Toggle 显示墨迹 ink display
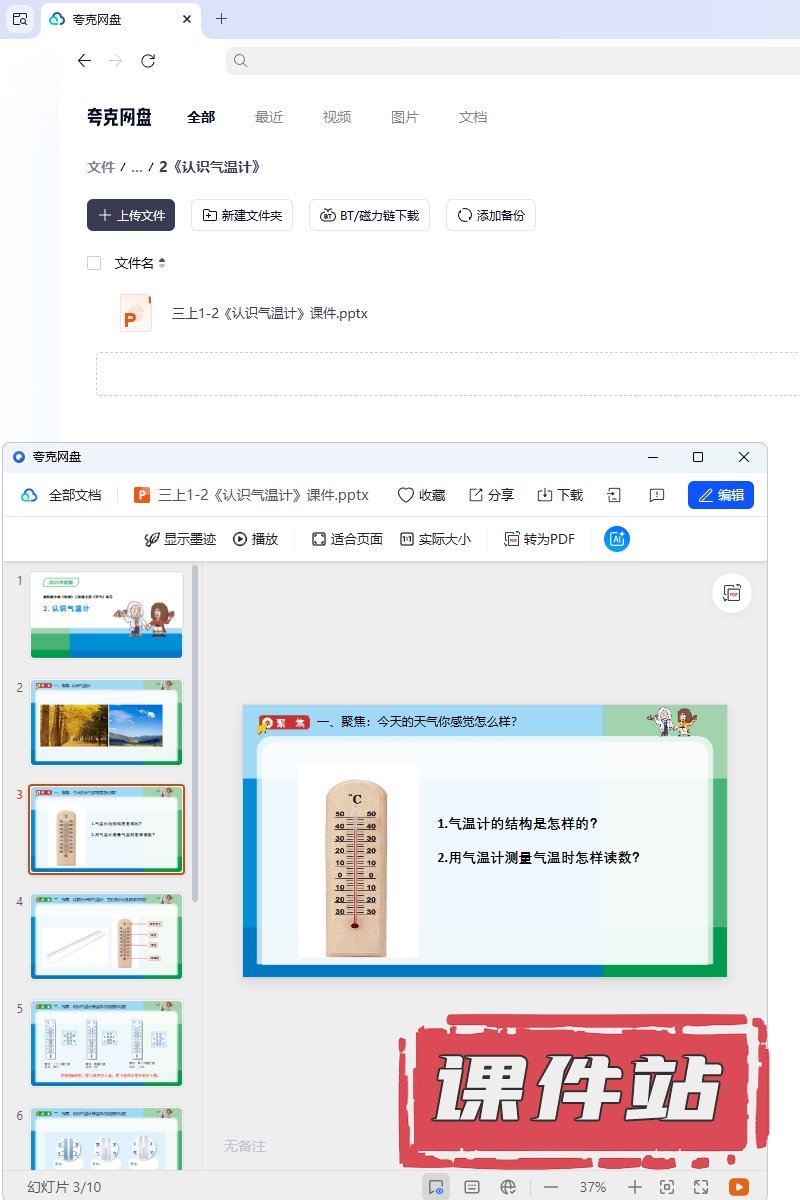Screen dimensions: 800x1200 (x=180, y=539)
